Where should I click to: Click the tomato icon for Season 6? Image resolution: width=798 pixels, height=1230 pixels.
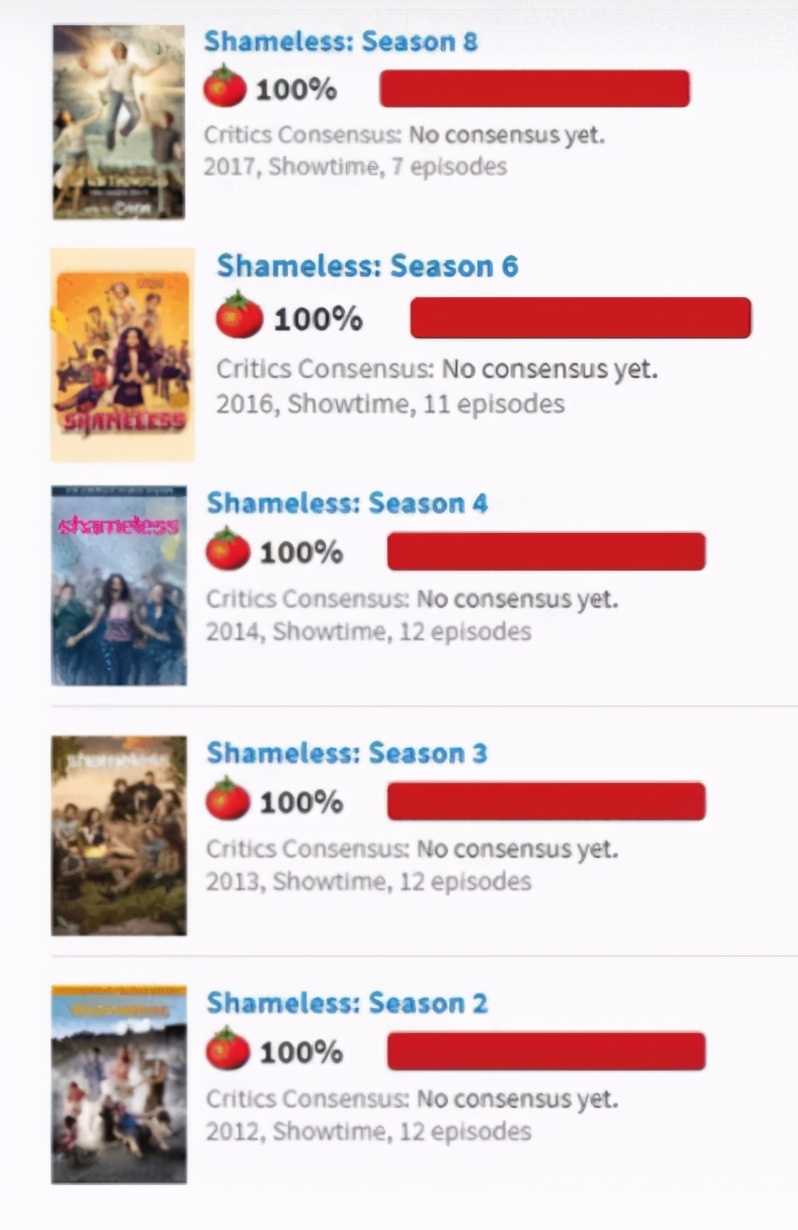[239, 317]
